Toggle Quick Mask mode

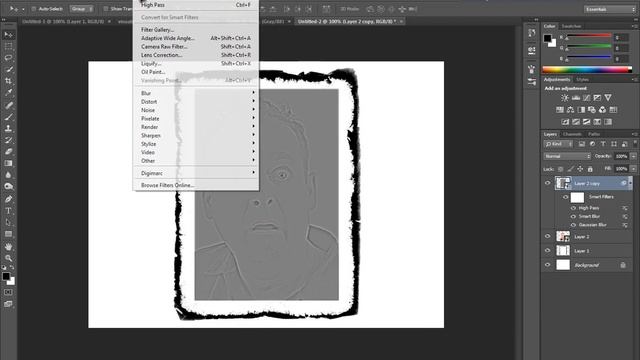point(8,292)
